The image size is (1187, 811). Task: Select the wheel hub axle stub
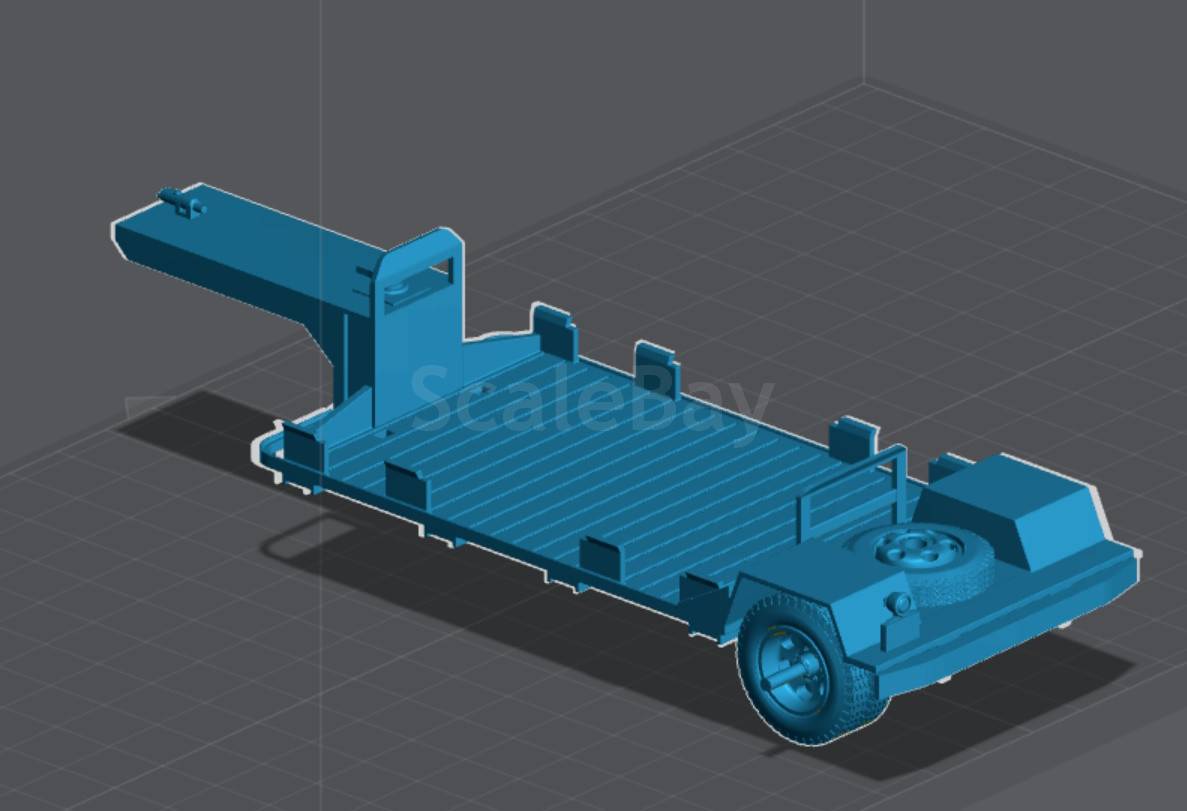[x=787, y=674]
